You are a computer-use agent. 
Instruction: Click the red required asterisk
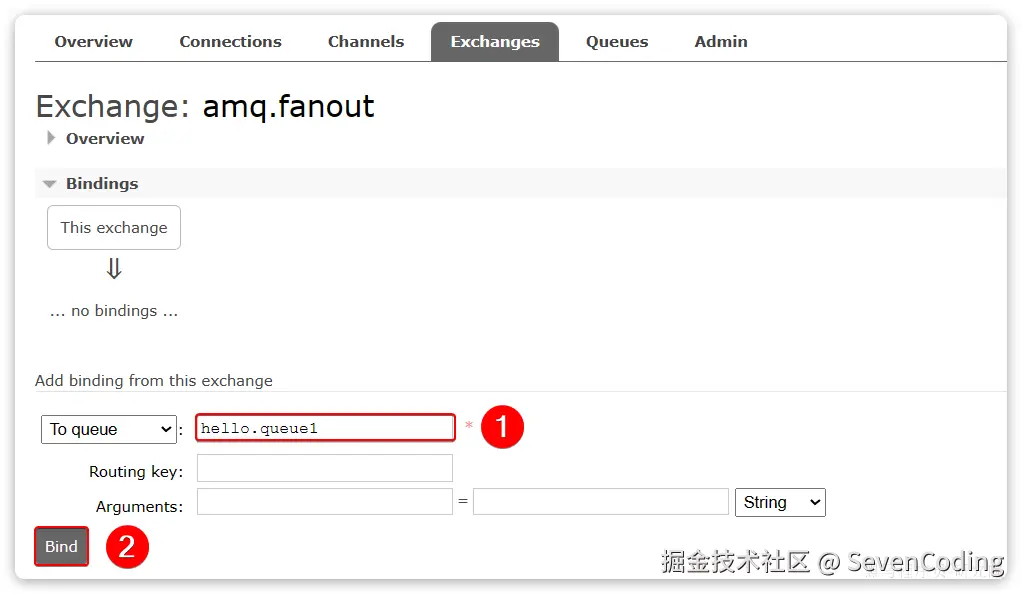coord(468,427)
